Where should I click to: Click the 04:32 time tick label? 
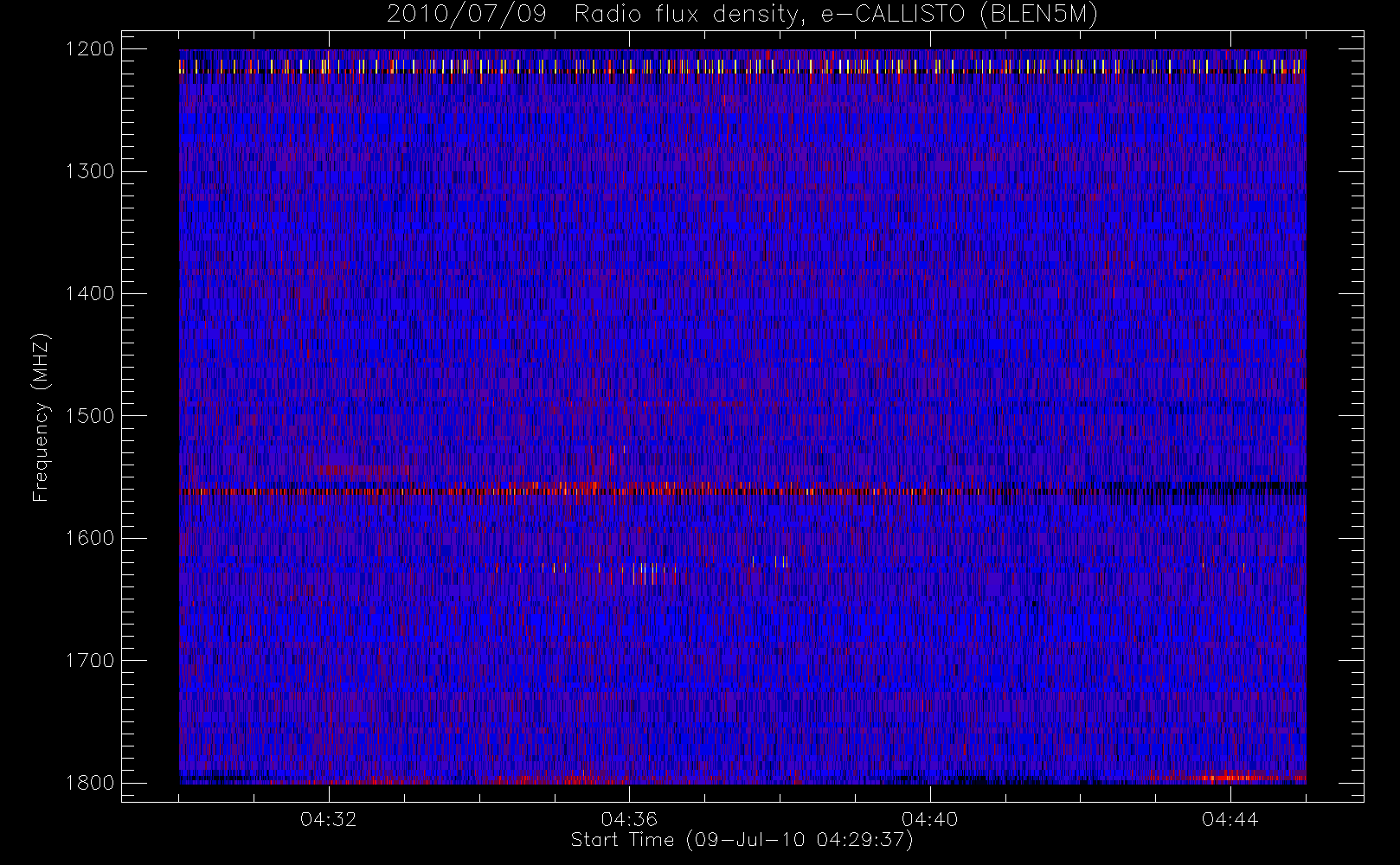[x=329, y=819]
